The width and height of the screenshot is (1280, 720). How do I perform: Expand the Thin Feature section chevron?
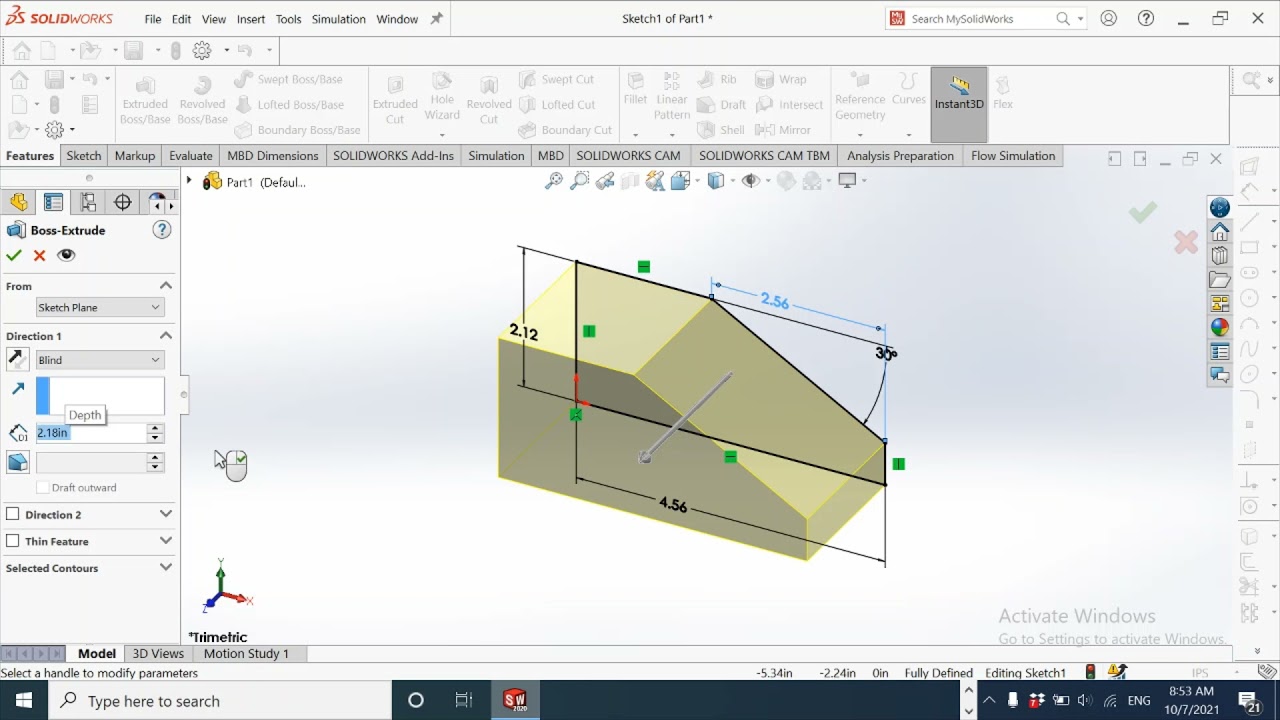click(166, 541)
